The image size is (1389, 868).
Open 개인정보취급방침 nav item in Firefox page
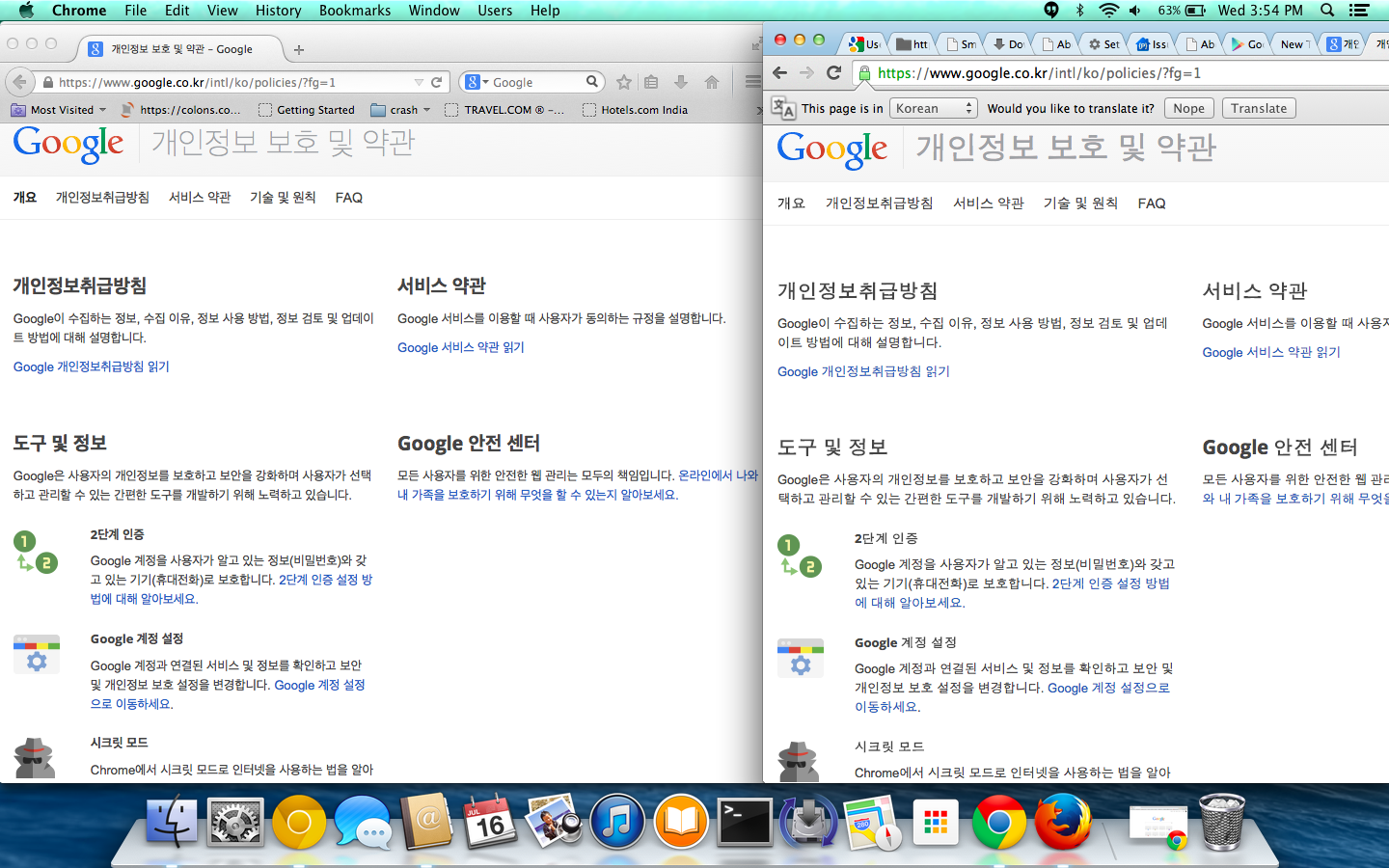point(102,197)
